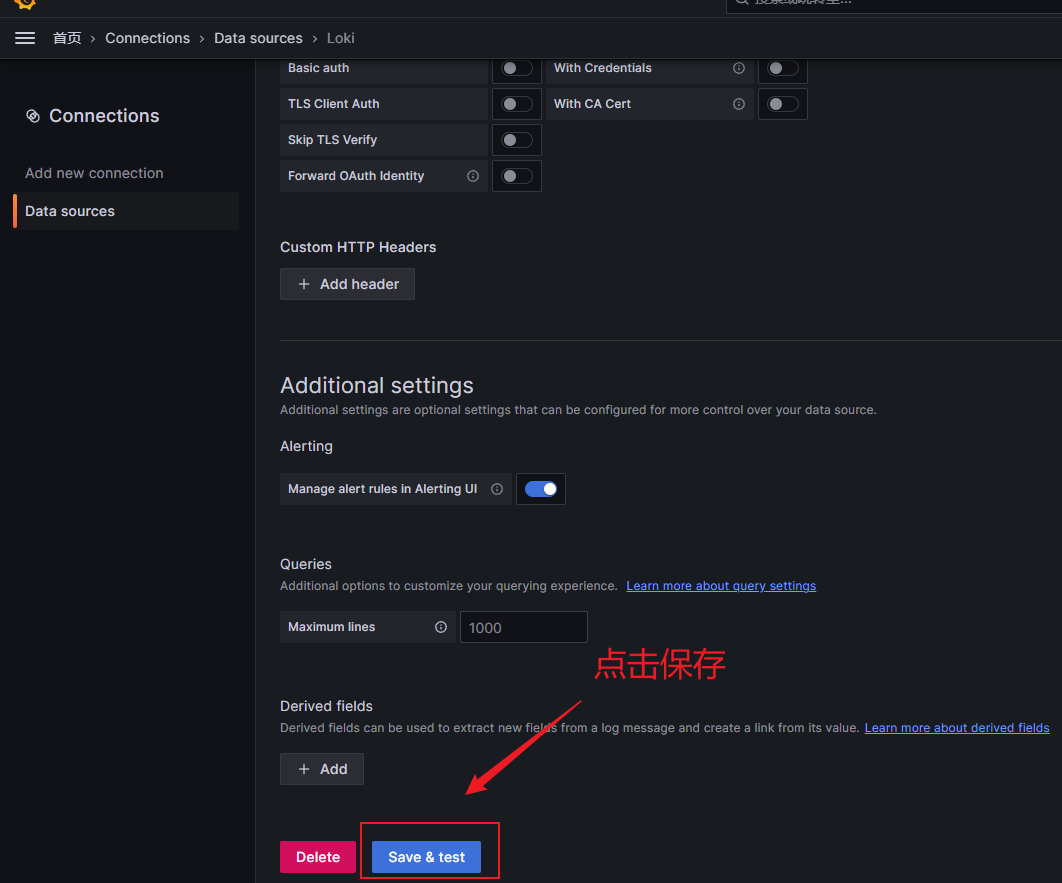This screenshot has height=883, width=1062.
Task: Disable Manage alert rules in Alerting UI
Action: click(x=541, y=489)
